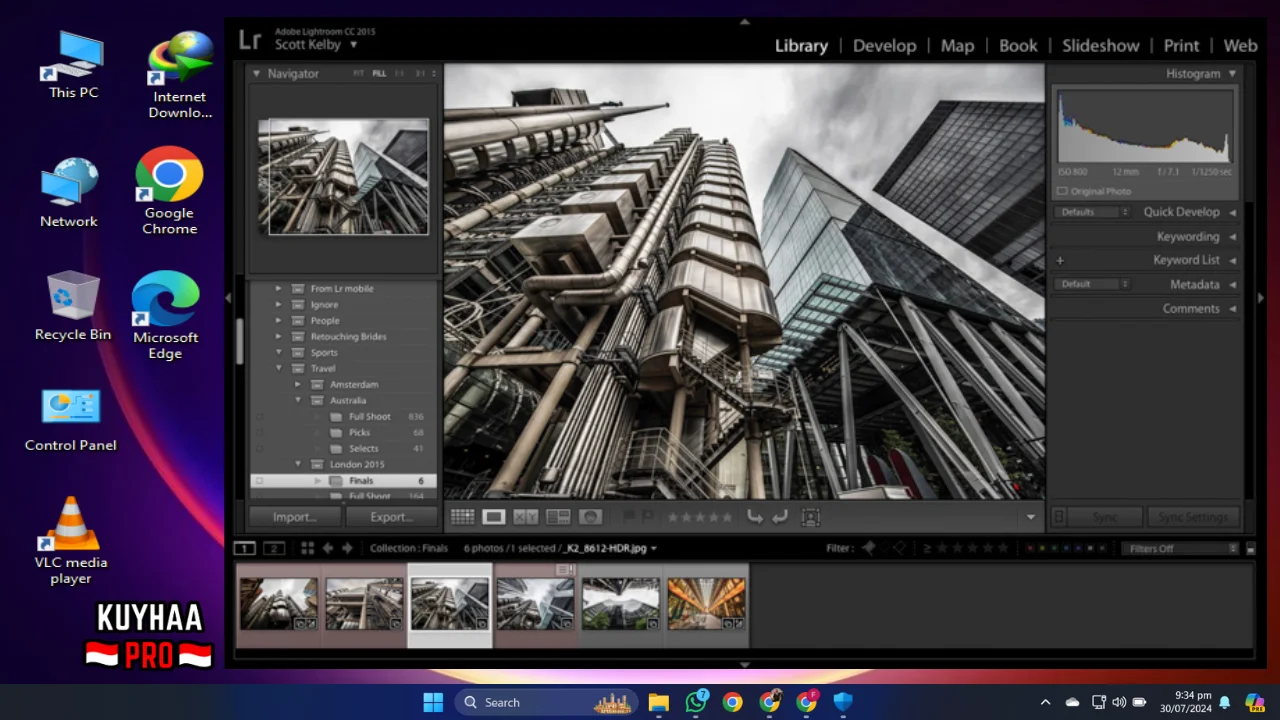Expand Amsterdam collection set
Image resolution: width=1280 pixels, height=720 pixels.
[x=297, y=385]
